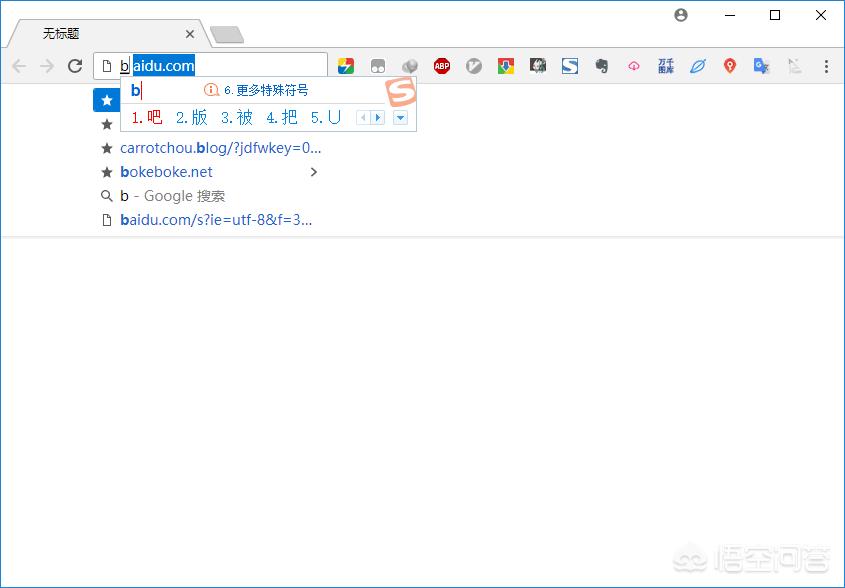Open bokeboke.net suggestion
Image resolution: width=845 pixels, height=588 pixels.
(x=167, y=172)
